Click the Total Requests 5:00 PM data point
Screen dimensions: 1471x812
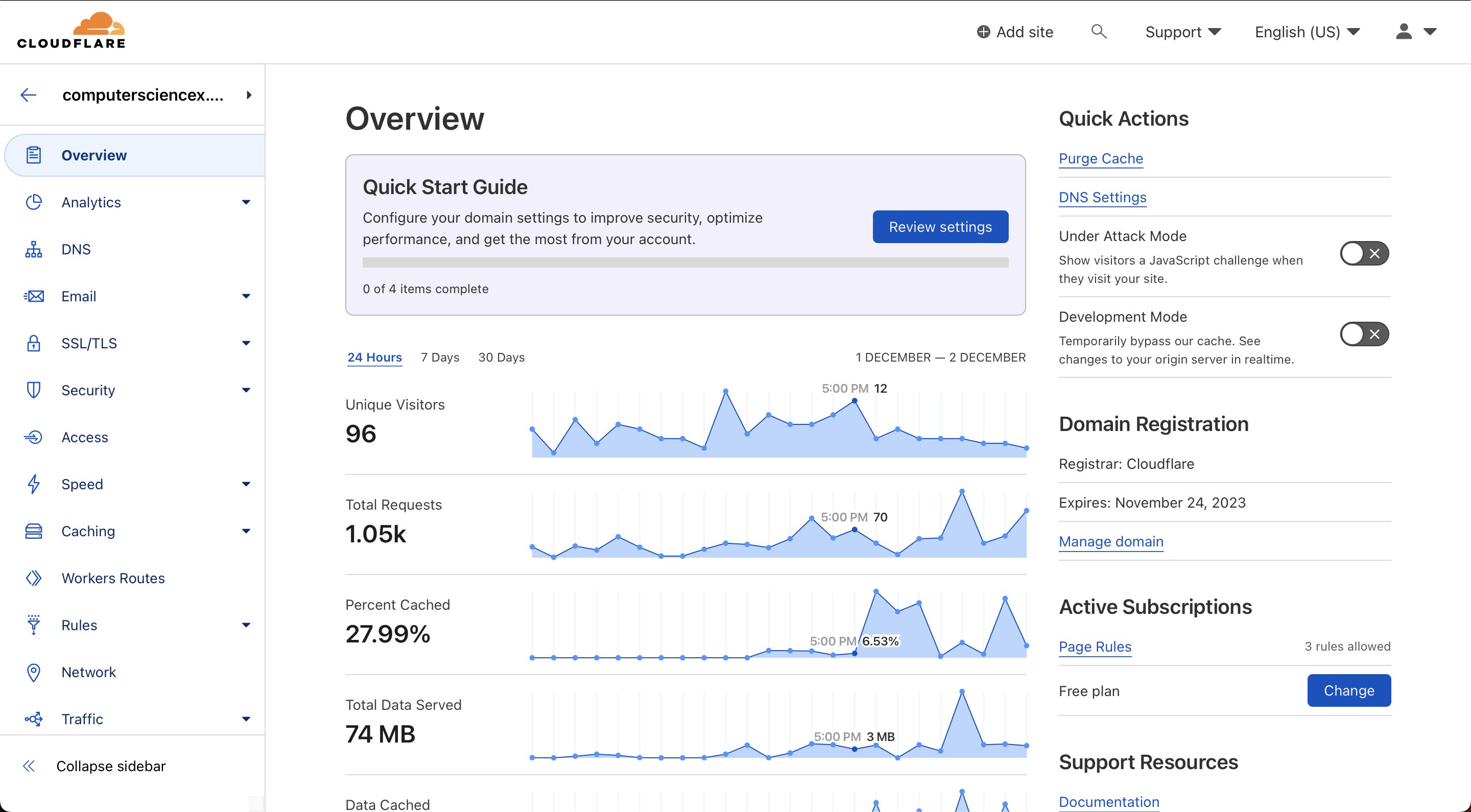(x=855, y=530)
